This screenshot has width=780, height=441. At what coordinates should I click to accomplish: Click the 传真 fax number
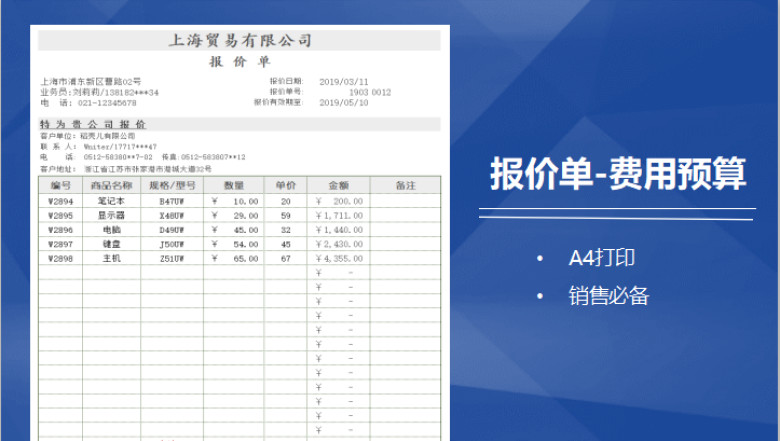point(203,157)
